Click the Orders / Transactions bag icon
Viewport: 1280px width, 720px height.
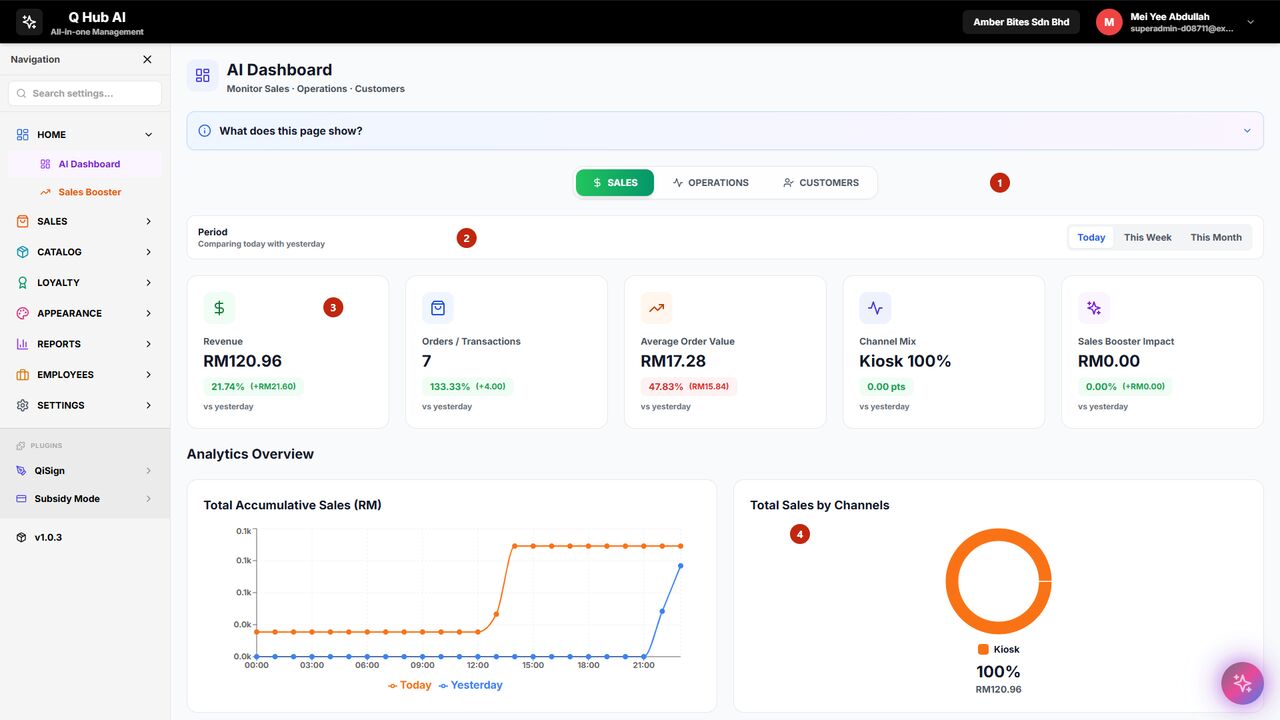[x=438, y=308]
